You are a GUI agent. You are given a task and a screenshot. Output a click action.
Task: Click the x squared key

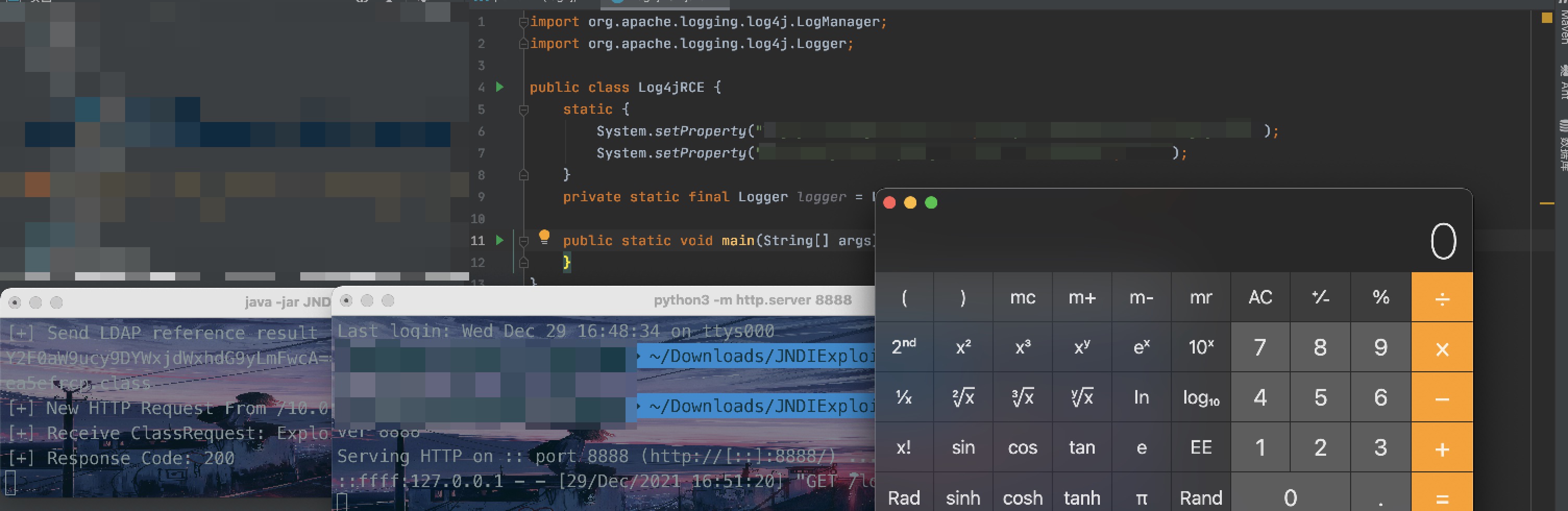pos(963,347)
